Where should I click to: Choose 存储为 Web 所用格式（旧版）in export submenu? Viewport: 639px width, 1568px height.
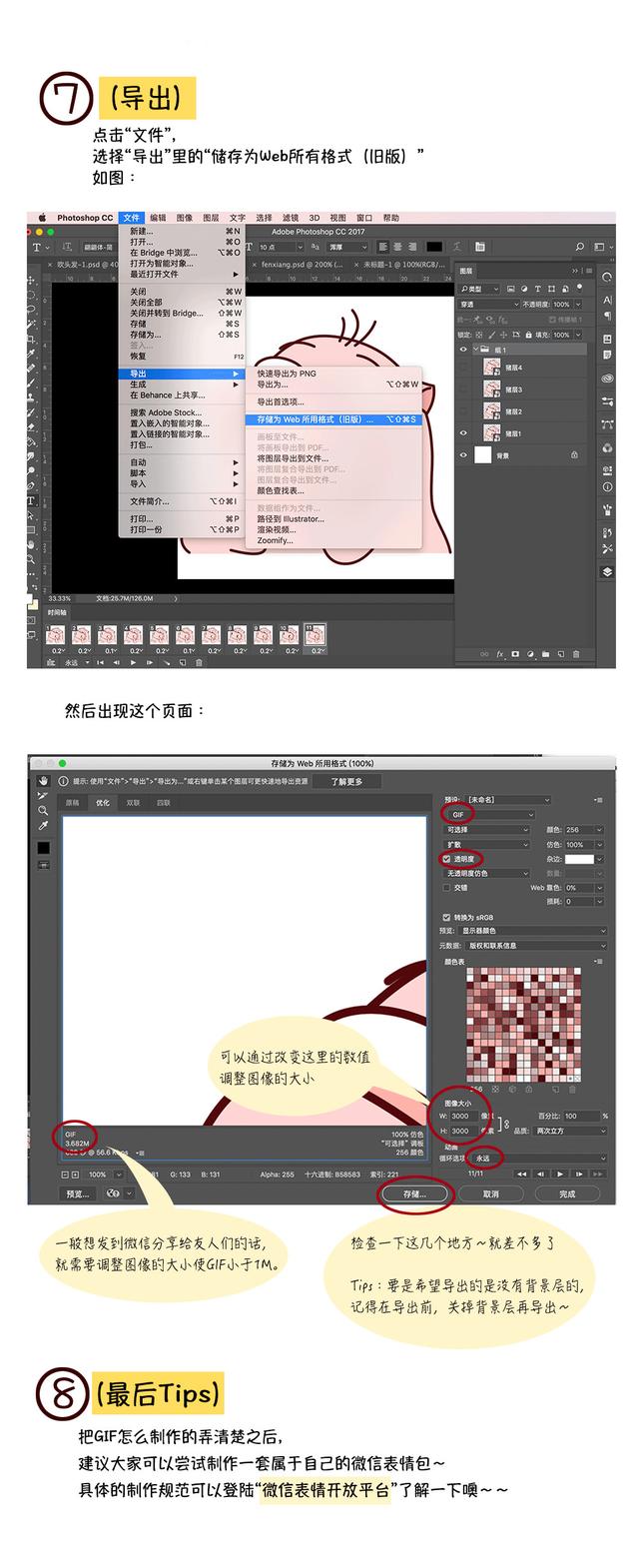coord(334,419)
